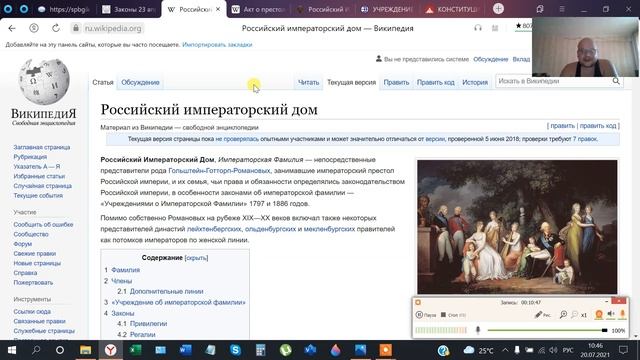Switch to the Законы 23 browser tab
This screenshot has width=640, height=360.
pyautogui.click(x=129, y=9)
